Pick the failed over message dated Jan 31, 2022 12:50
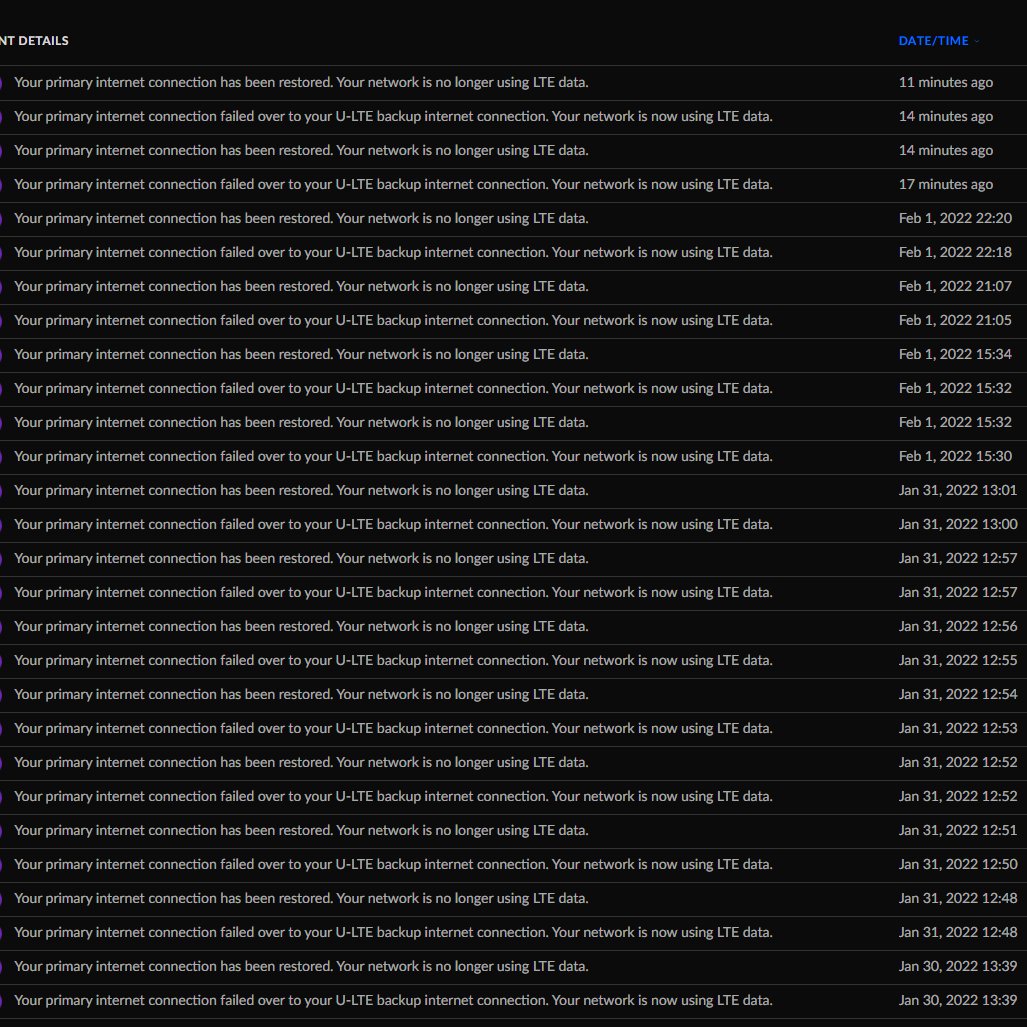 tap(393, 866)
